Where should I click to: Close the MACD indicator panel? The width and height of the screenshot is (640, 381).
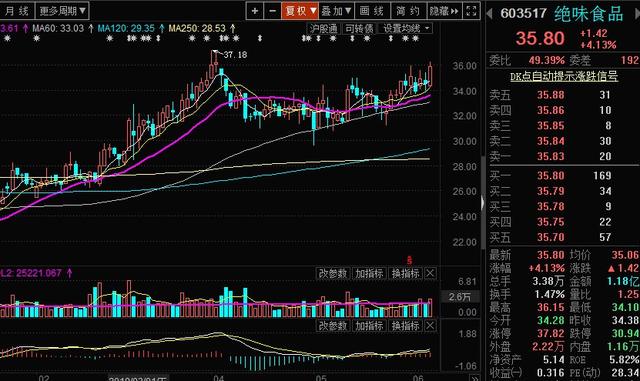tap(430, 325)
